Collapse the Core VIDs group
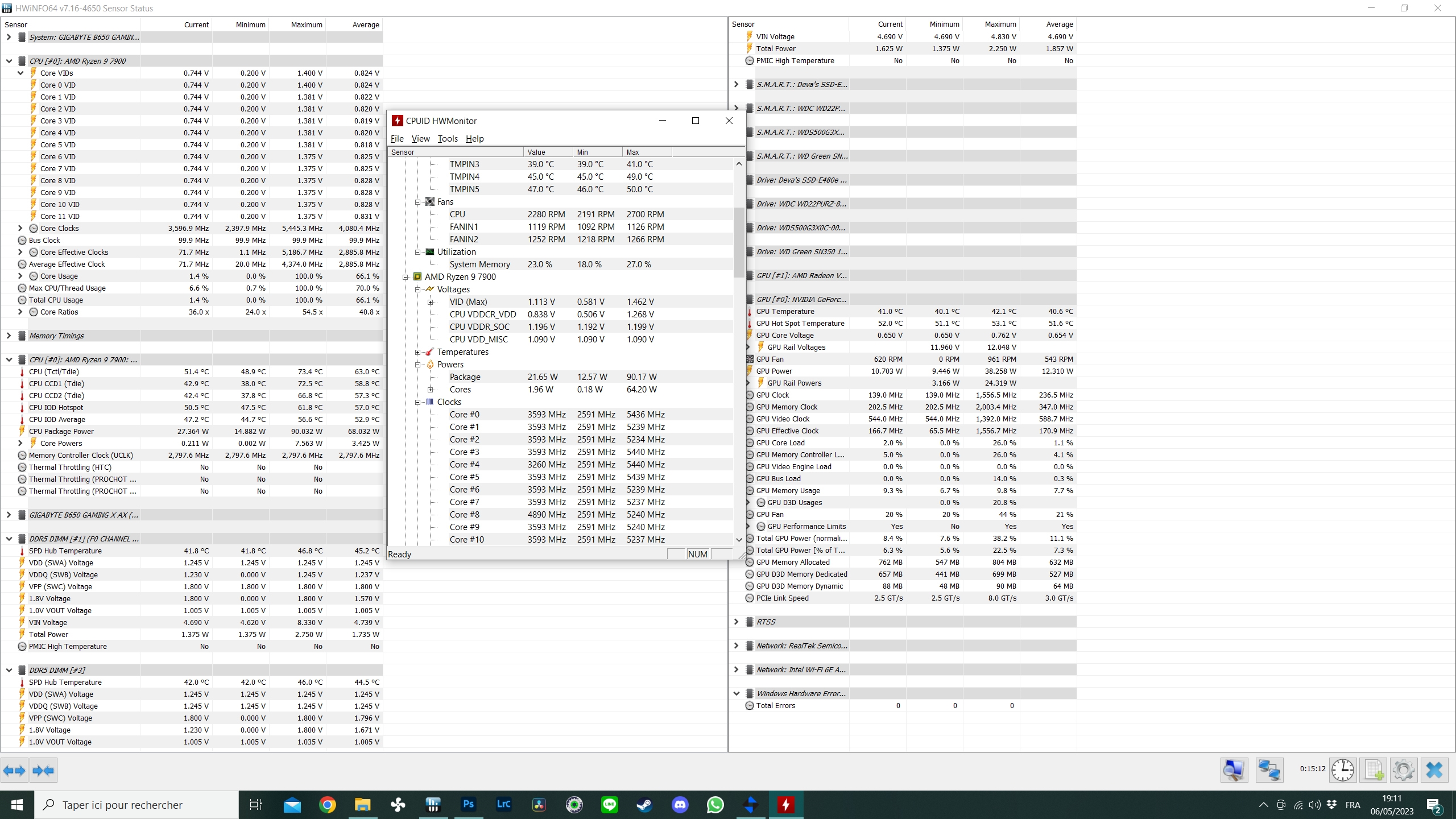Image resolution: width=1456 pixels, height=819 pixels. coord(20,73)
